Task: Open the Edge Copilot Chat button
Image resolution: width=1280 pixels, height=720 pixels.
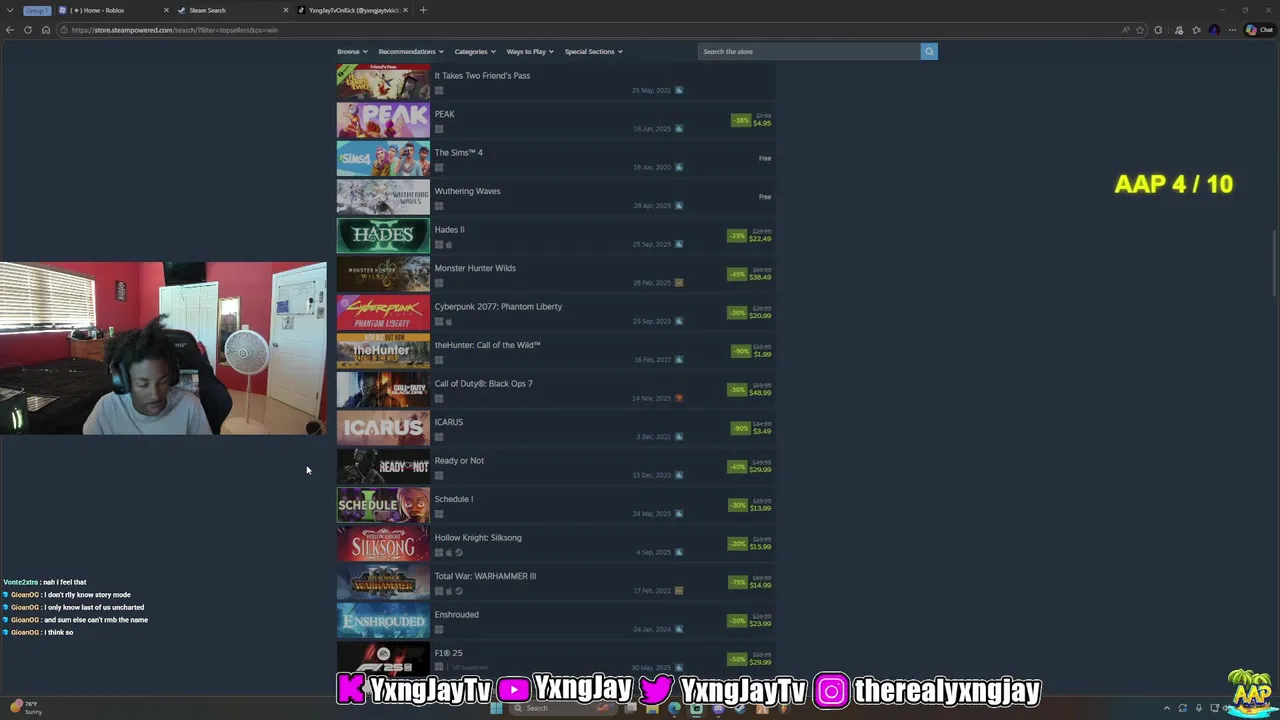Action: click(x=1259, y=30)
